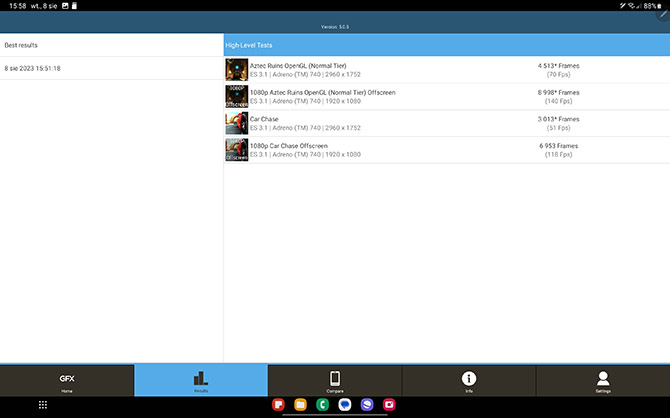
Task: Open the app drawer grid icon
Action: [x=43, y=405]
